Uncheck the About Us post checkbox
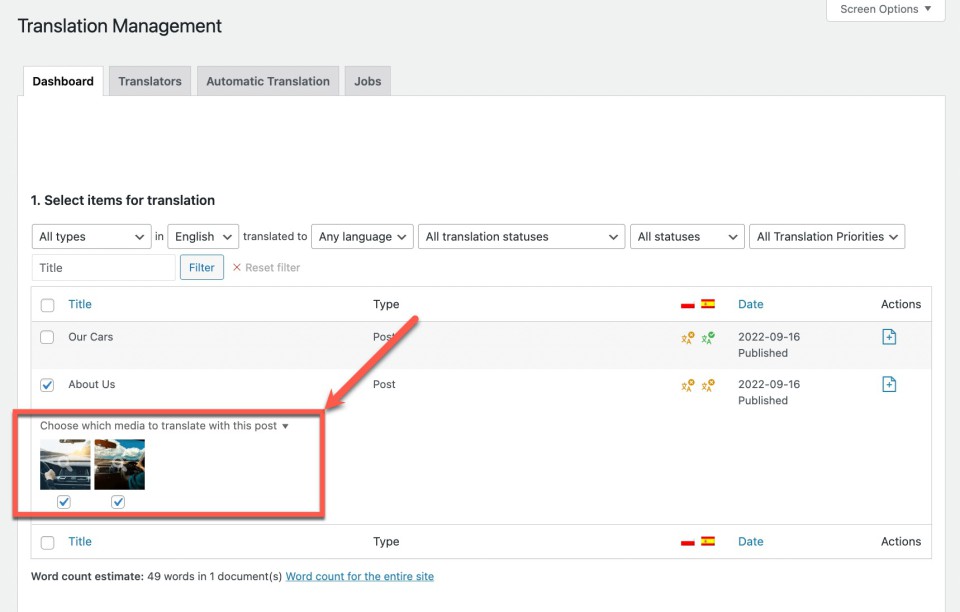Viewport: 960px width, 612px height. (x=47, y=385)
